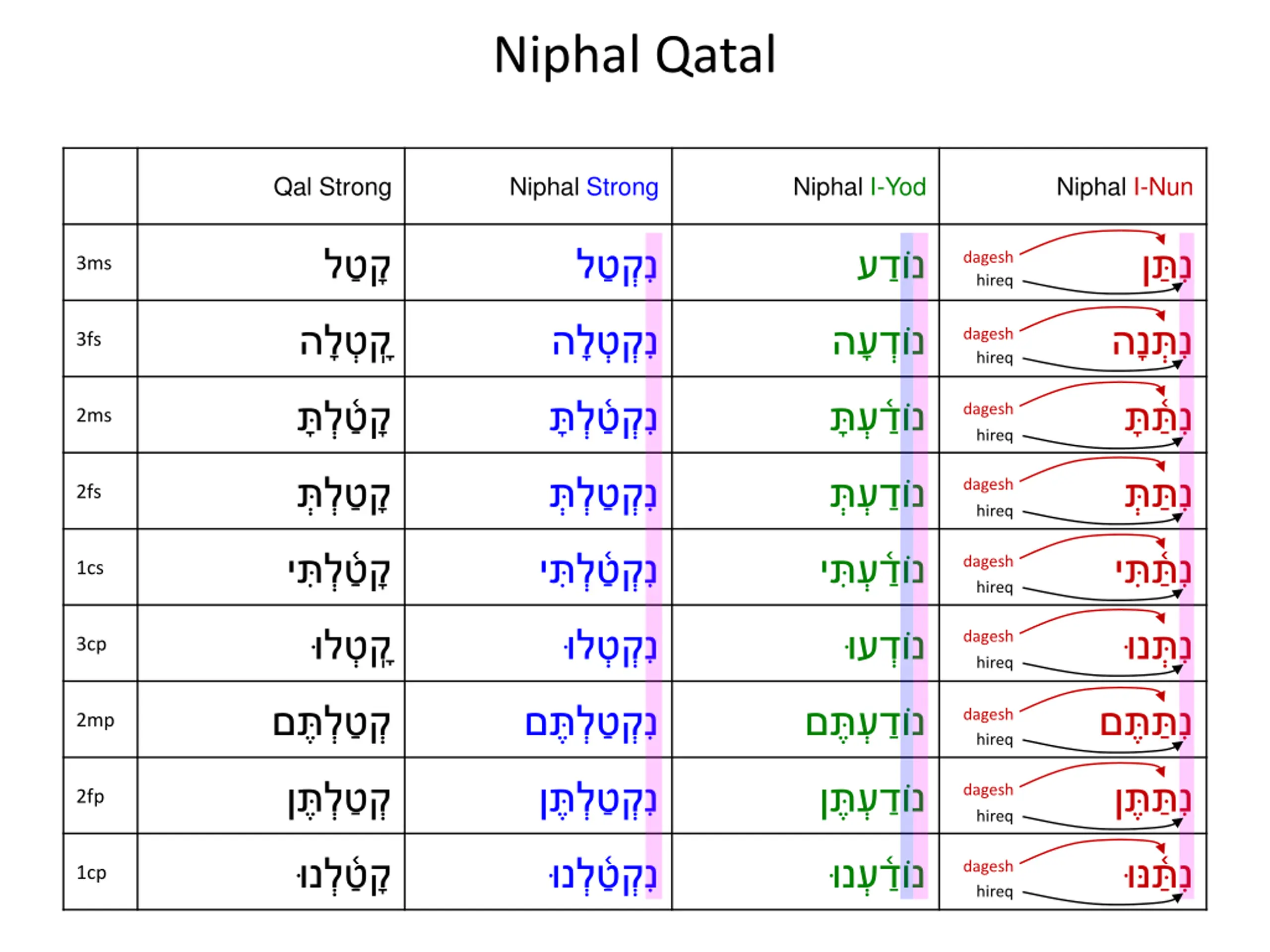Click the "Niphal I-Nun" column header

tap(1124, 187)
